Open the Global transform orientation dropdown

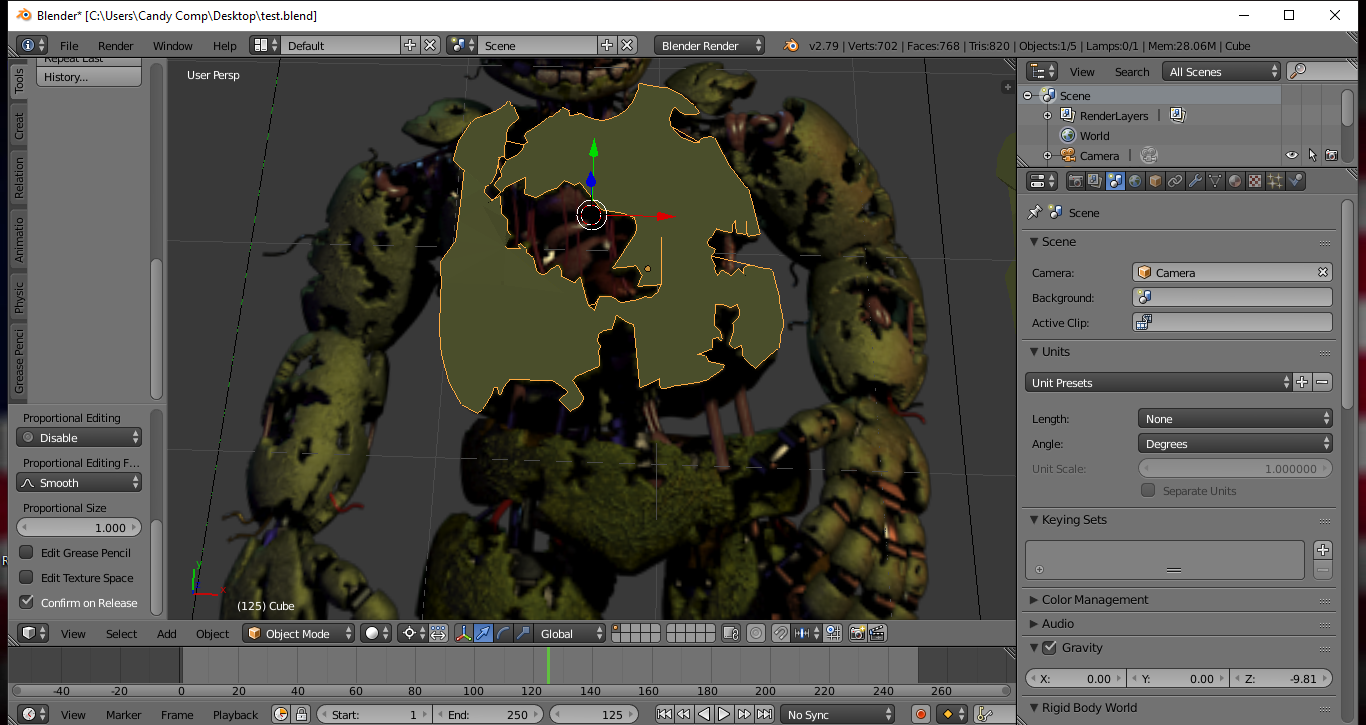(570, 633)
